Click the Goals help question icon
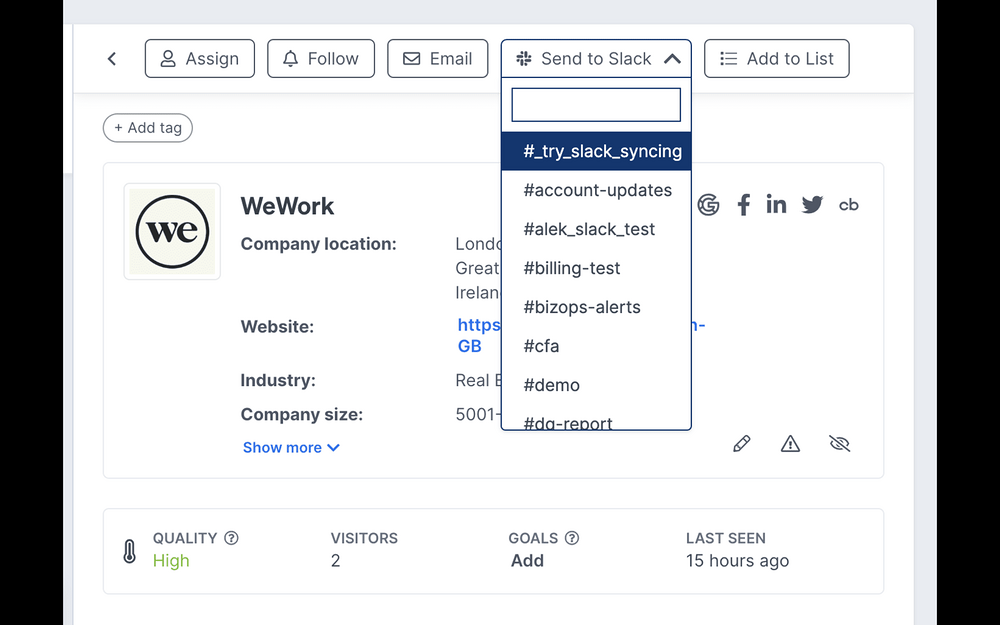The image size is (1000, 625). 572,538
